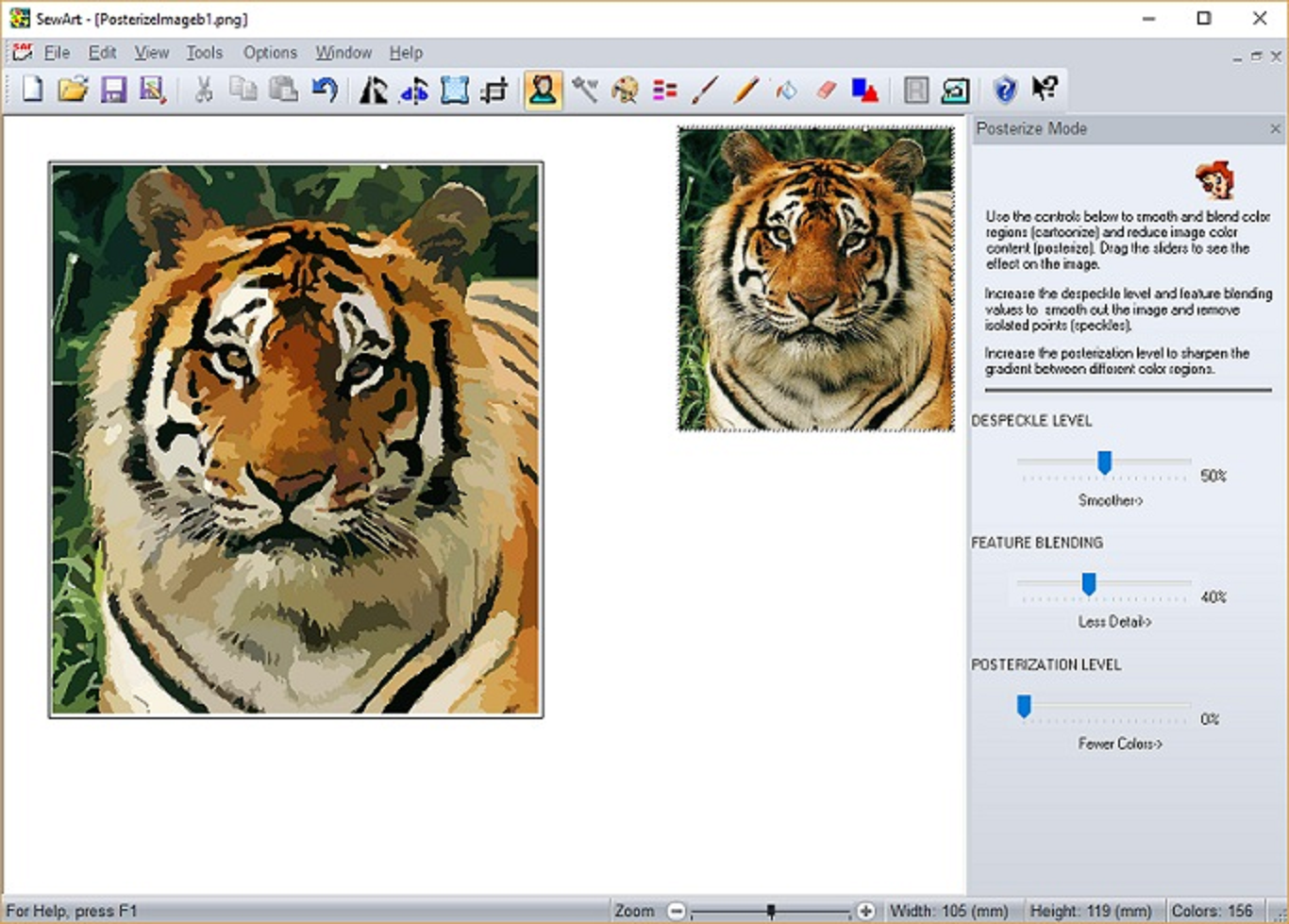Open an image file
This screenshot has height=924, width=1289.
coord(73,90)
